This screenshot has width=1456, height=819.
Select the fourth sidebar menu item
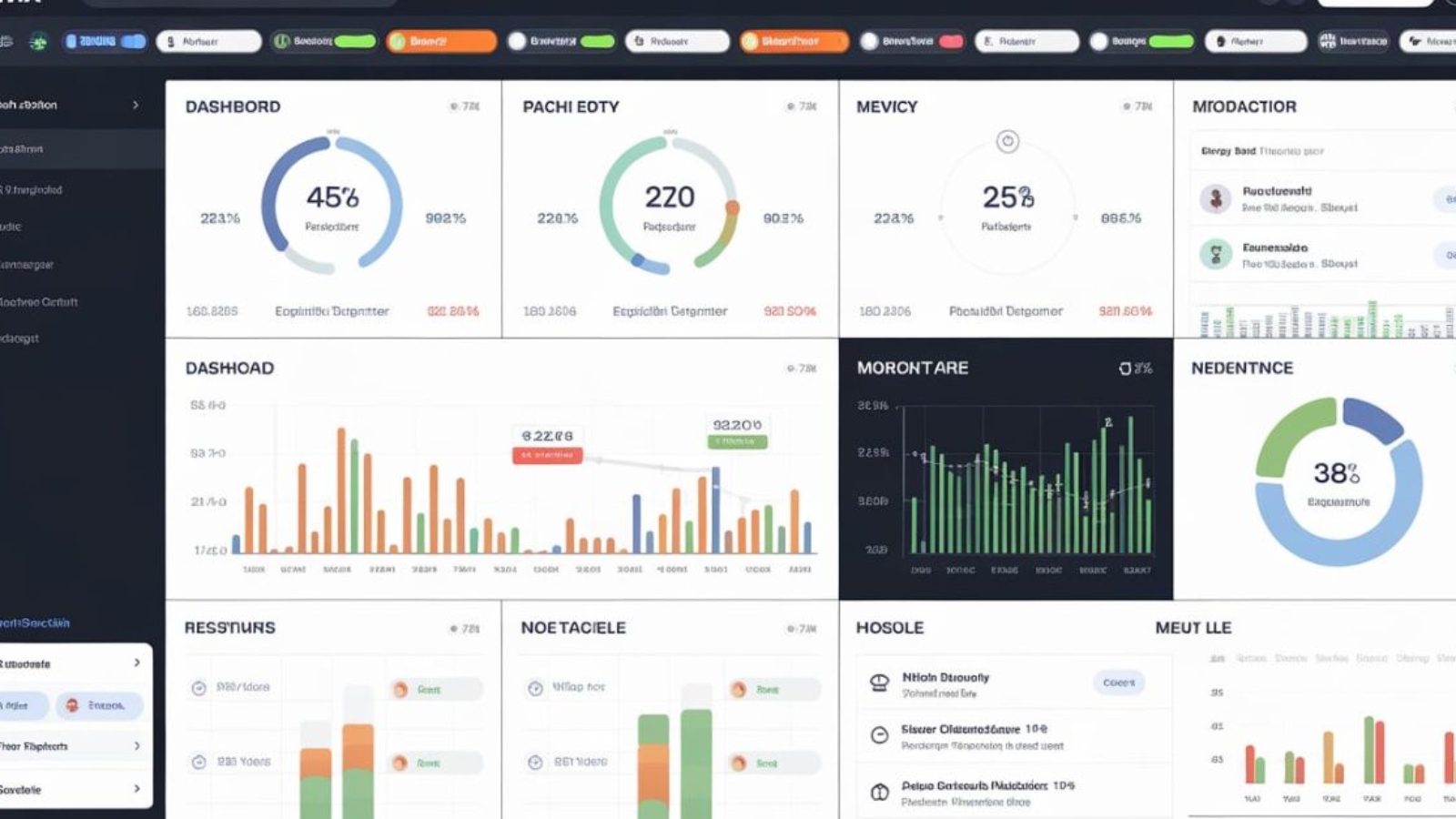pyautogui.click(x=82, y=227)
